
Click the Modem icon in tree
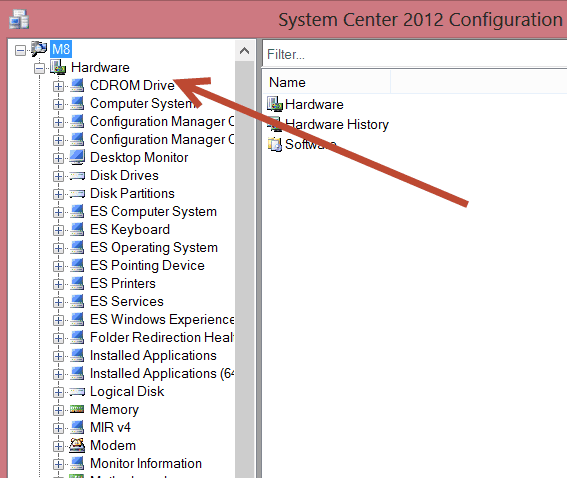point(77,445)
